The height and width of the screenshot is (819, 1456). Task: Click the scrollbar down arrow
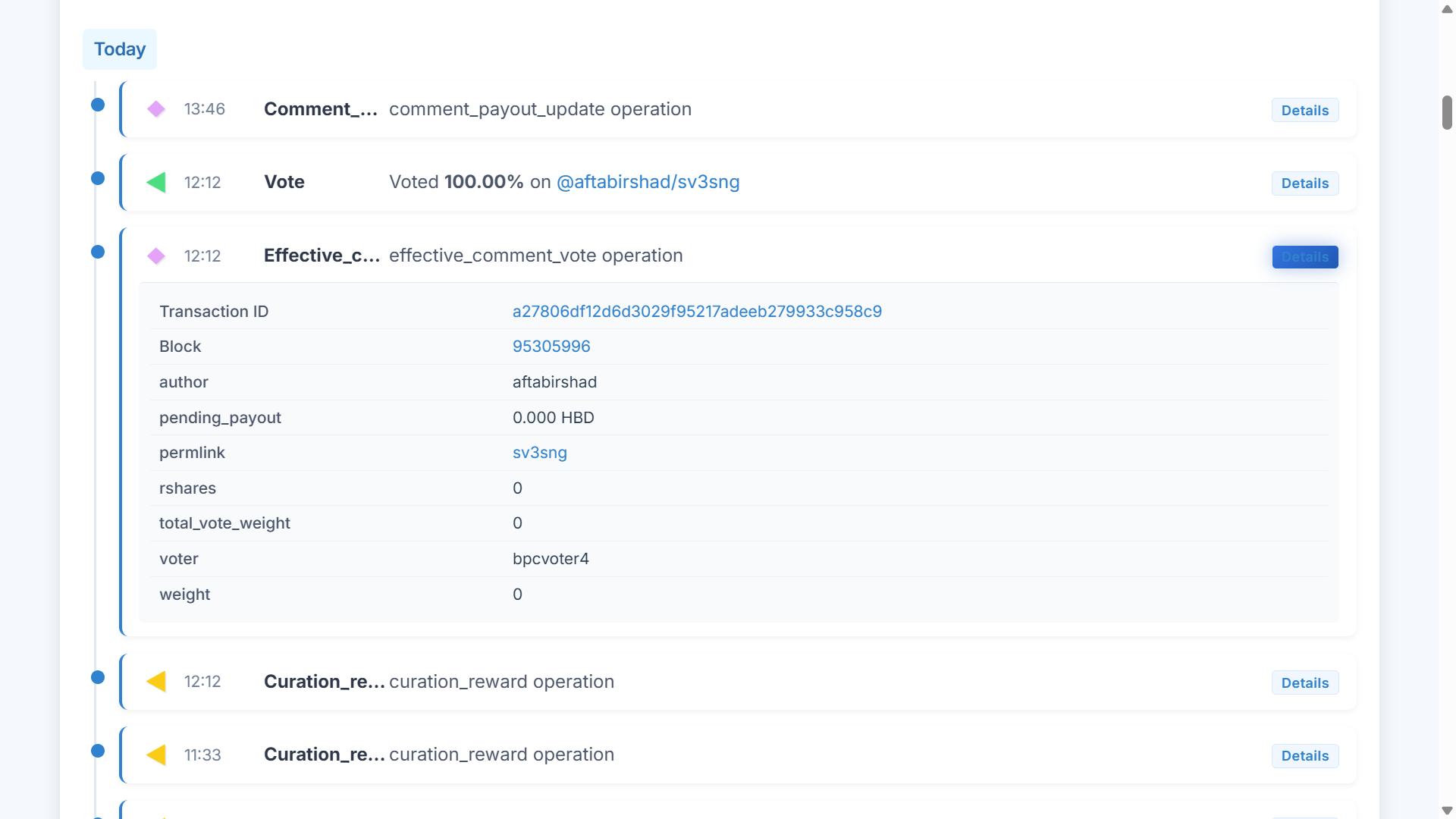click(1447, 811)
